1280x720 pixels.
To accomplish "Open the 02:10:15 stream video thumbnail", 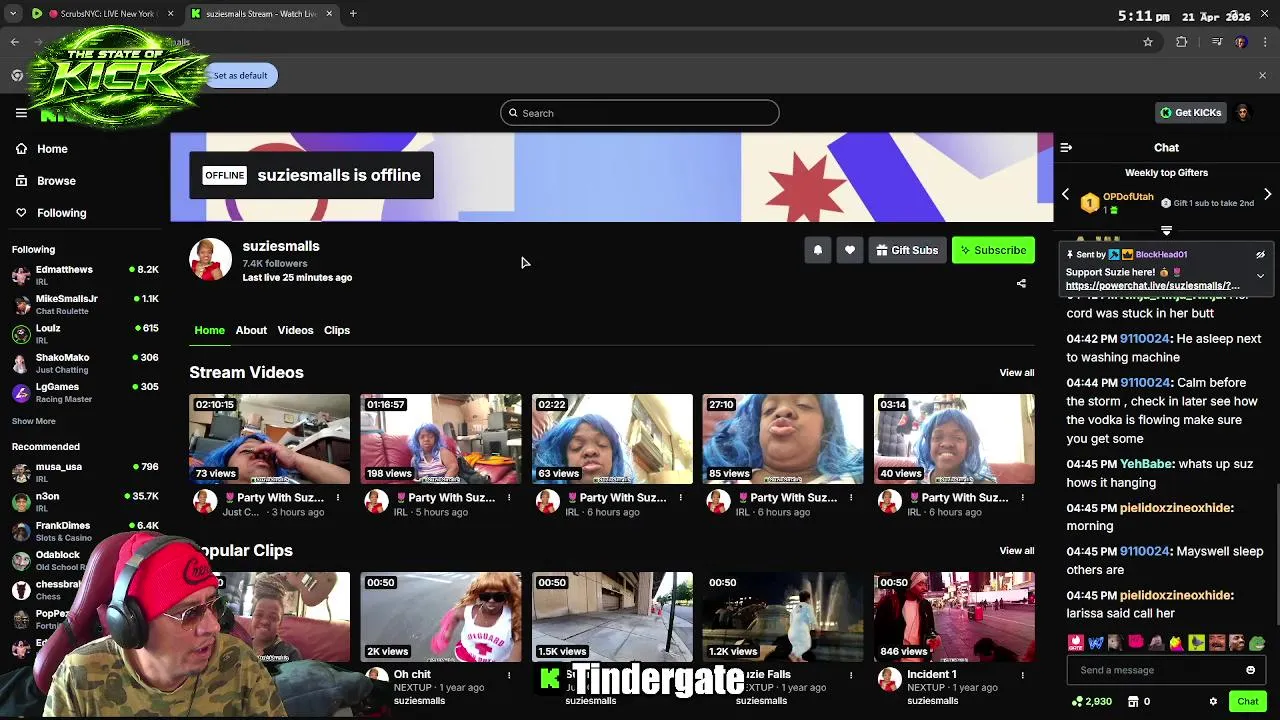I will point(270,439).
